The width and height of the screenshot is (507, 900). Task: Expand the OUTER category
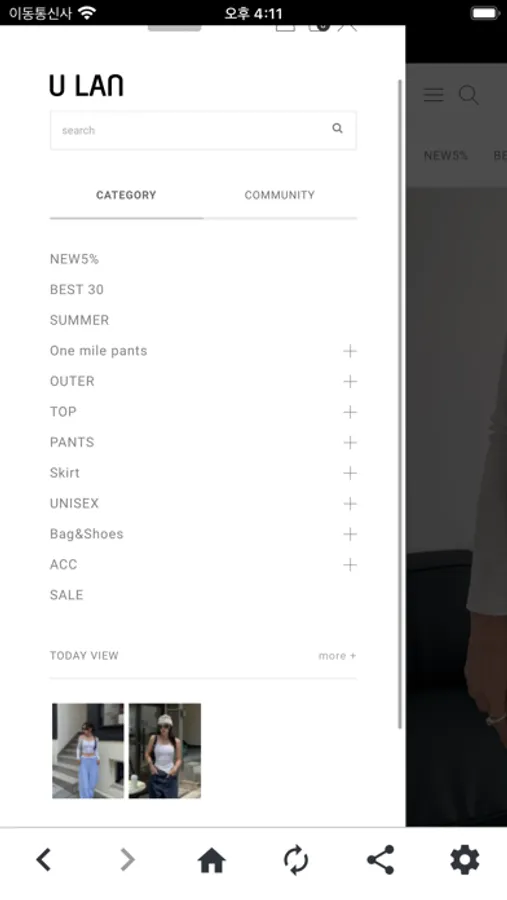350,381
